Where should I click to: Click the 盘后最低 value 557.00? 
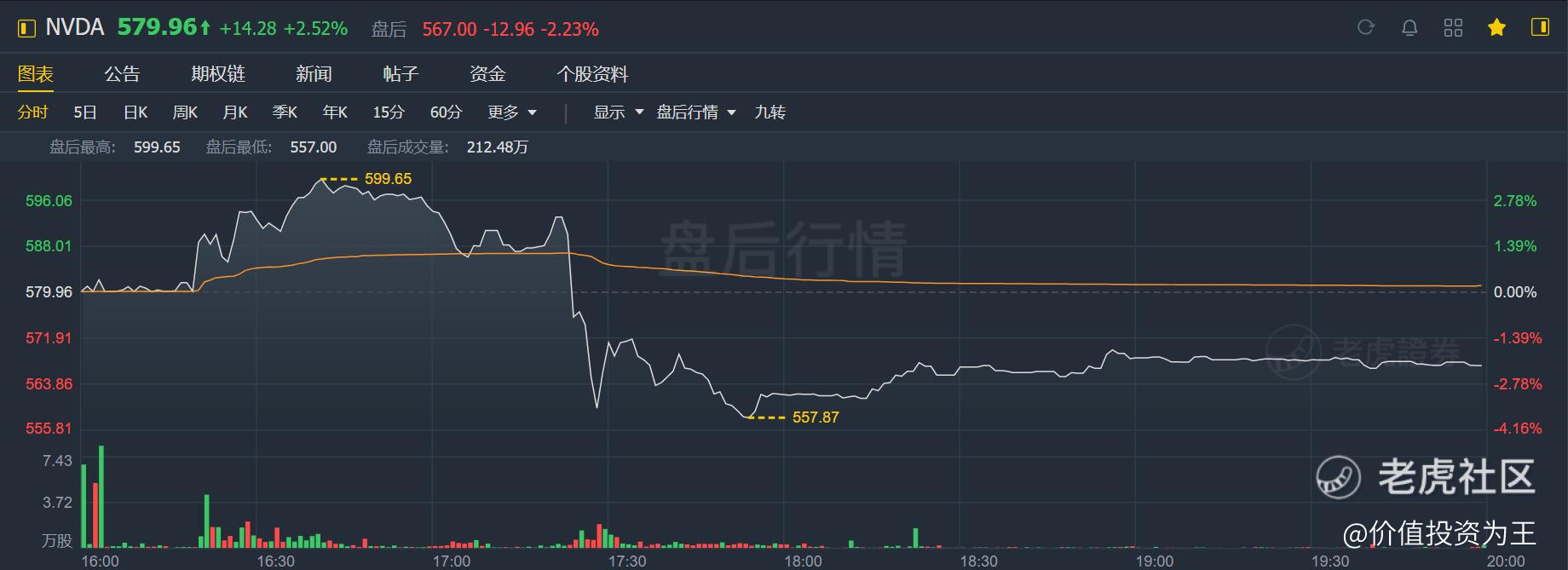[314, 147]
